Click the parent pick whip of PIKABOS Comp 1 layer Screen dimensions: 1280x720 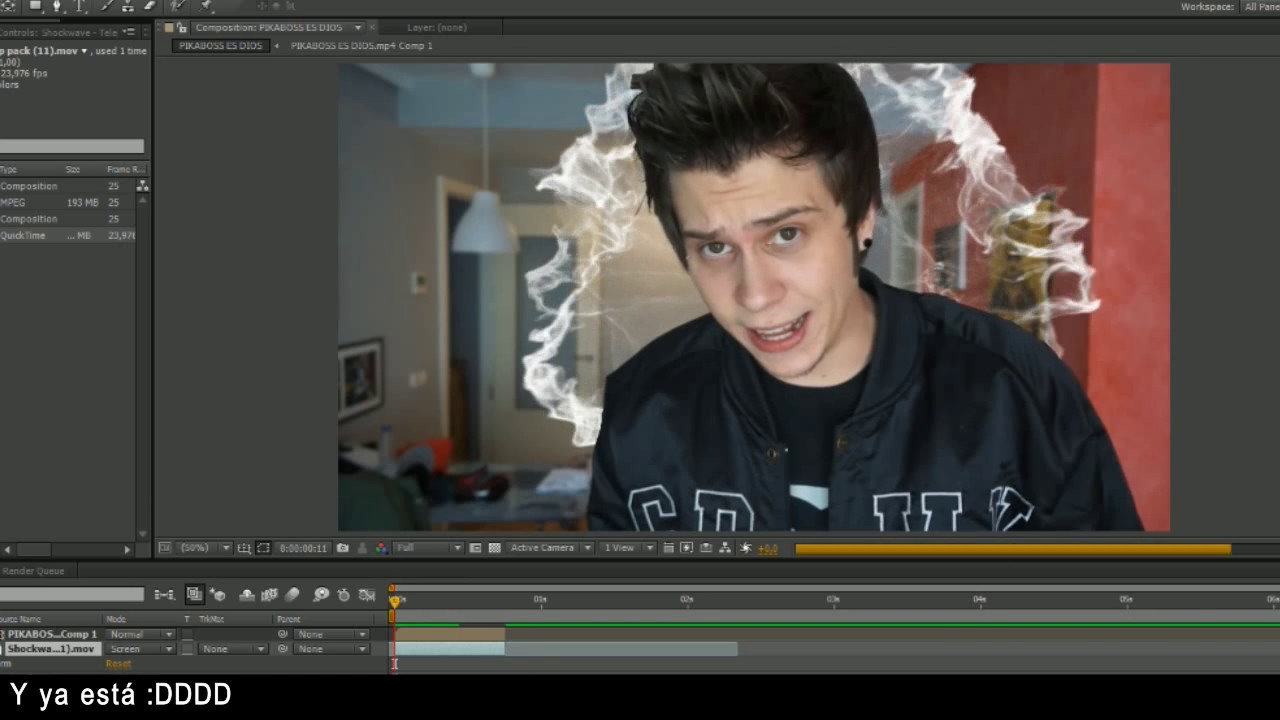click(x=282, y=634)
